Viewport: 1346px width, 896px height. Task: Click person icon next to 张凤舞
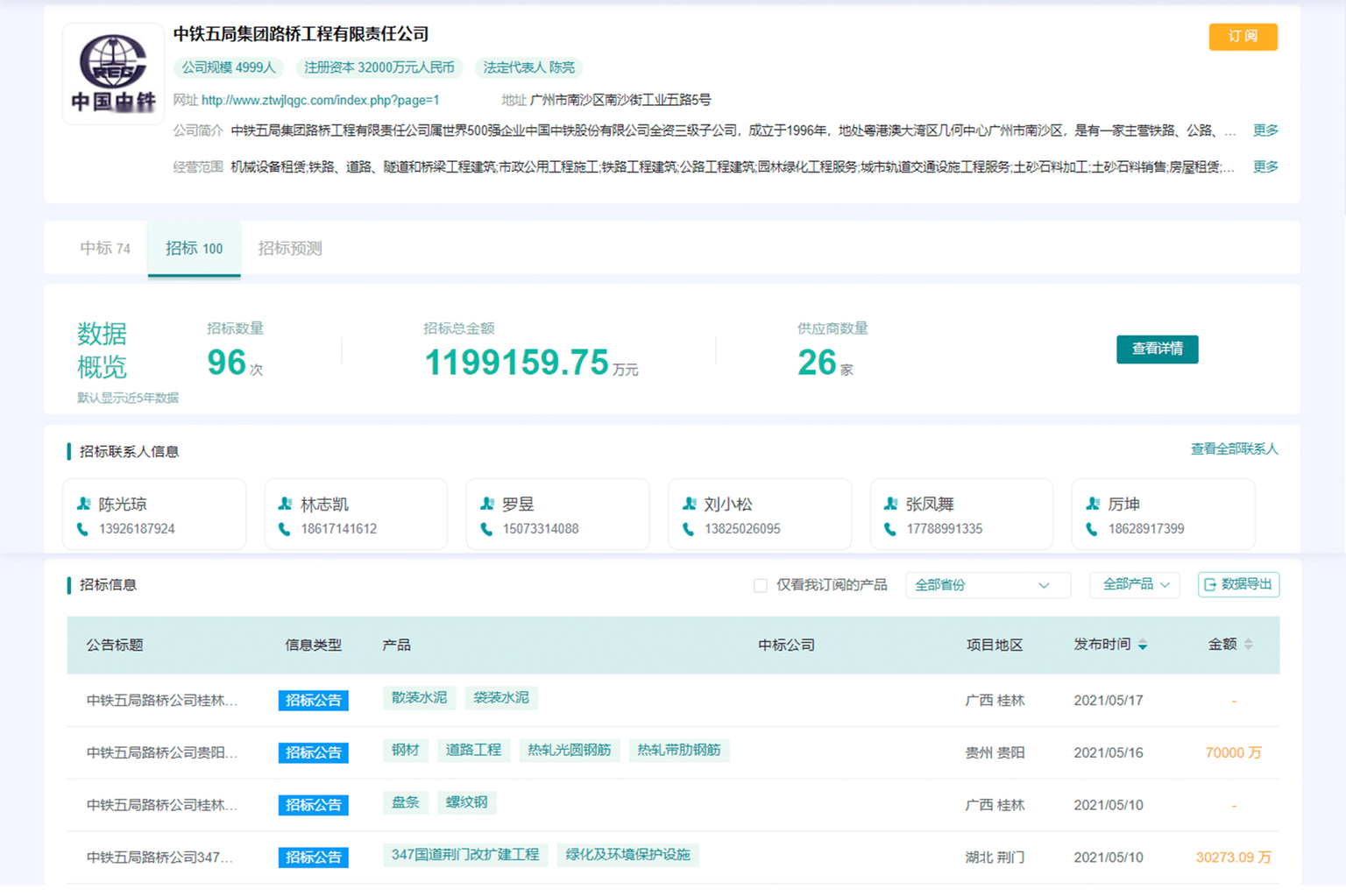point(891,504)
